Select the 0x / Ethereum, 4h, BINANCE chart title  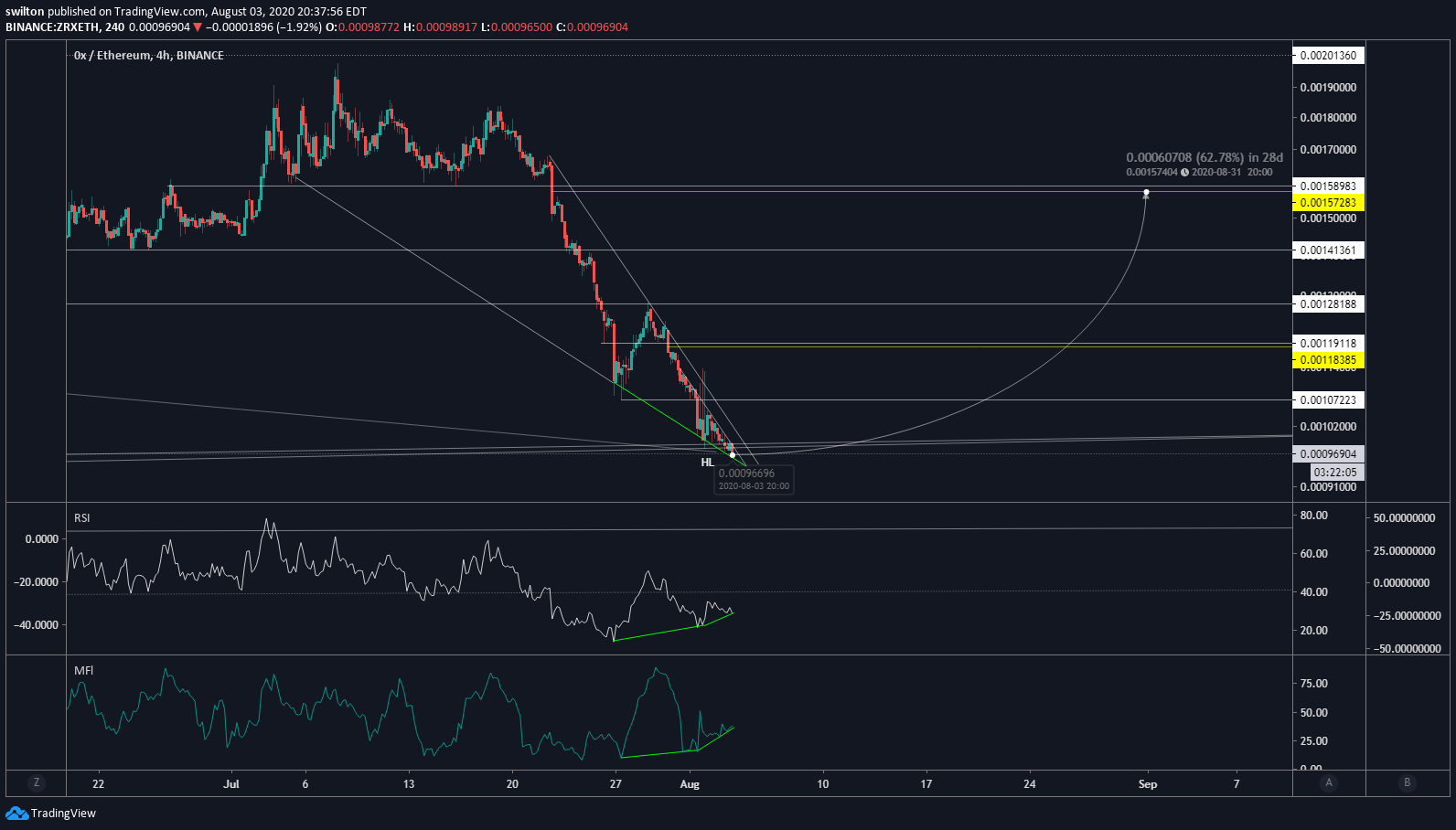coord(149,56)
